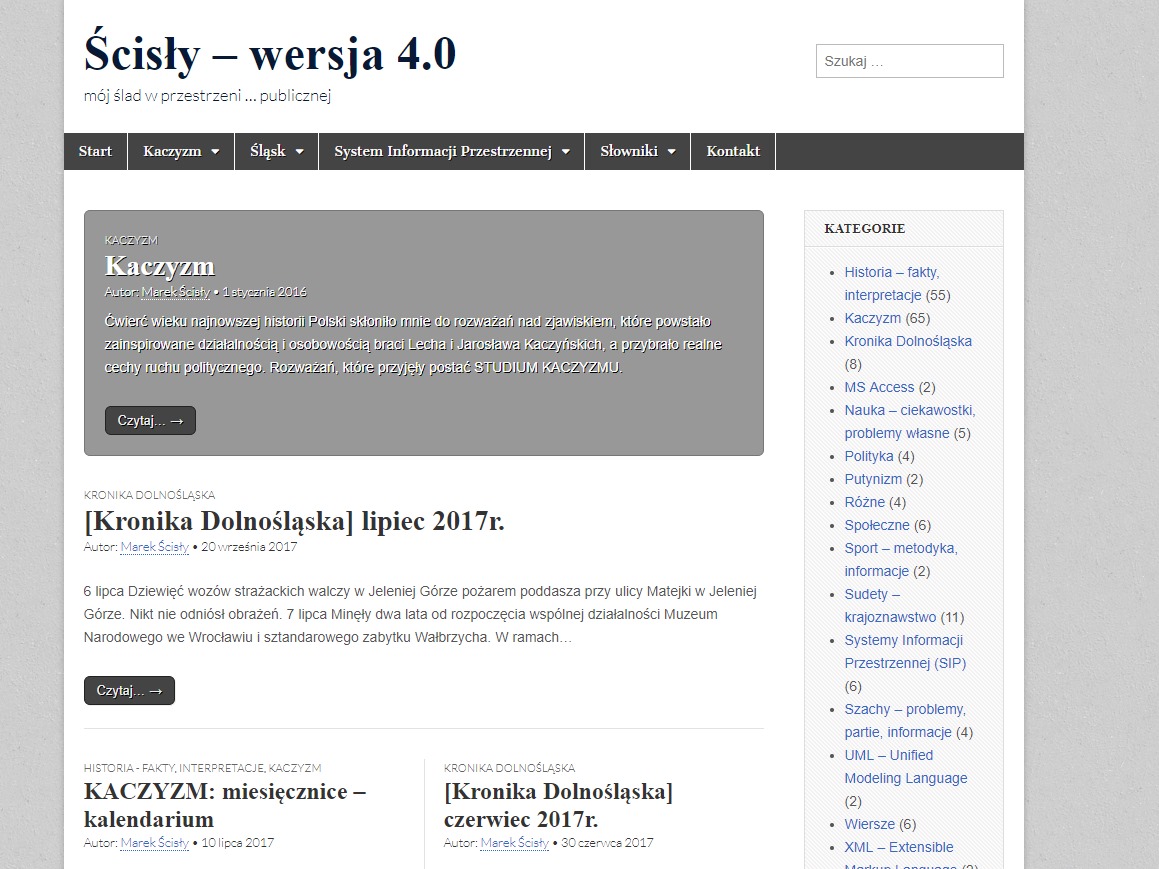The height and width of the screenshot is (869, 1159).
Task: Expand the Słowniki navigation dropdown
Action: [x=637, y=151]
